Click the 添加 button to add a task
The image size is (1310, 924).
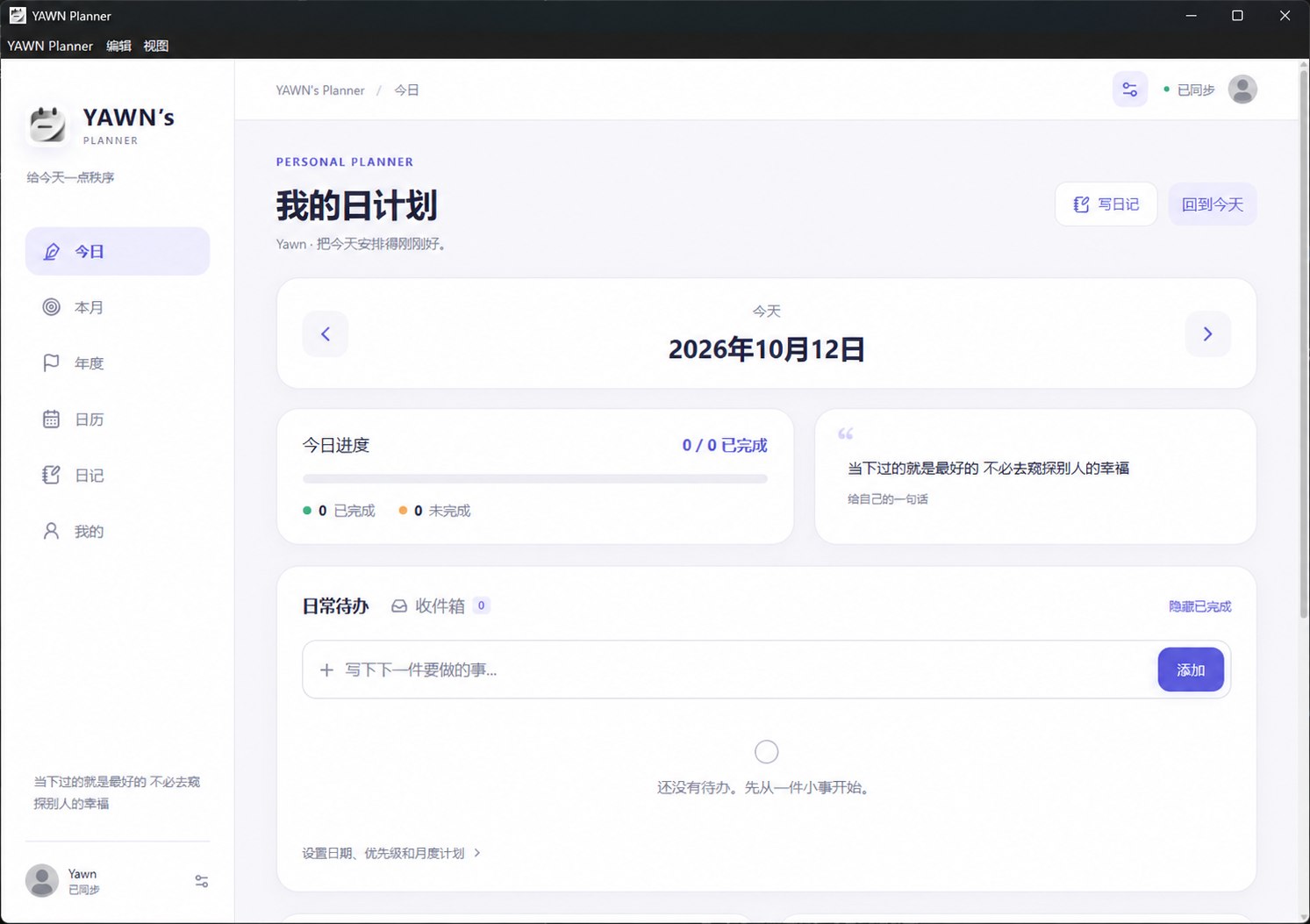click(1191, 670)
